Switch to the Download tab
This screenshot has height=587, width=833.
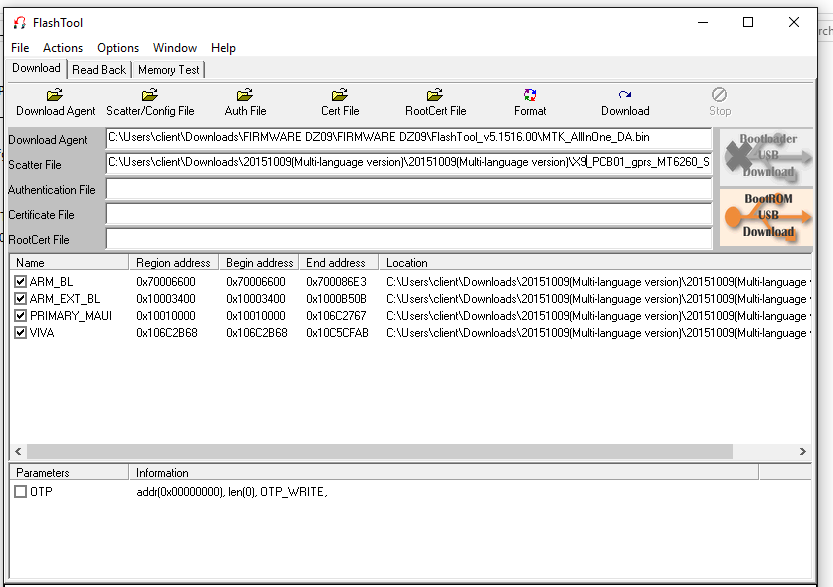[36, 68]
